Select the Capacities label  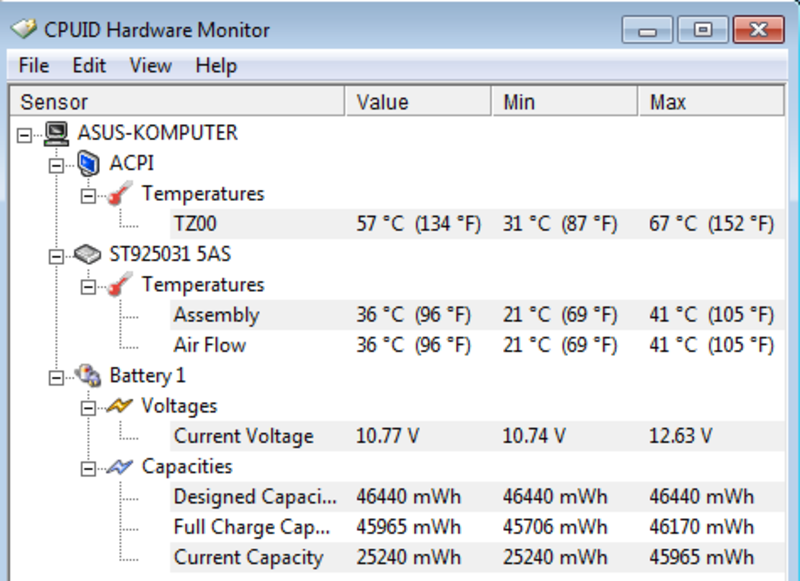187,467
